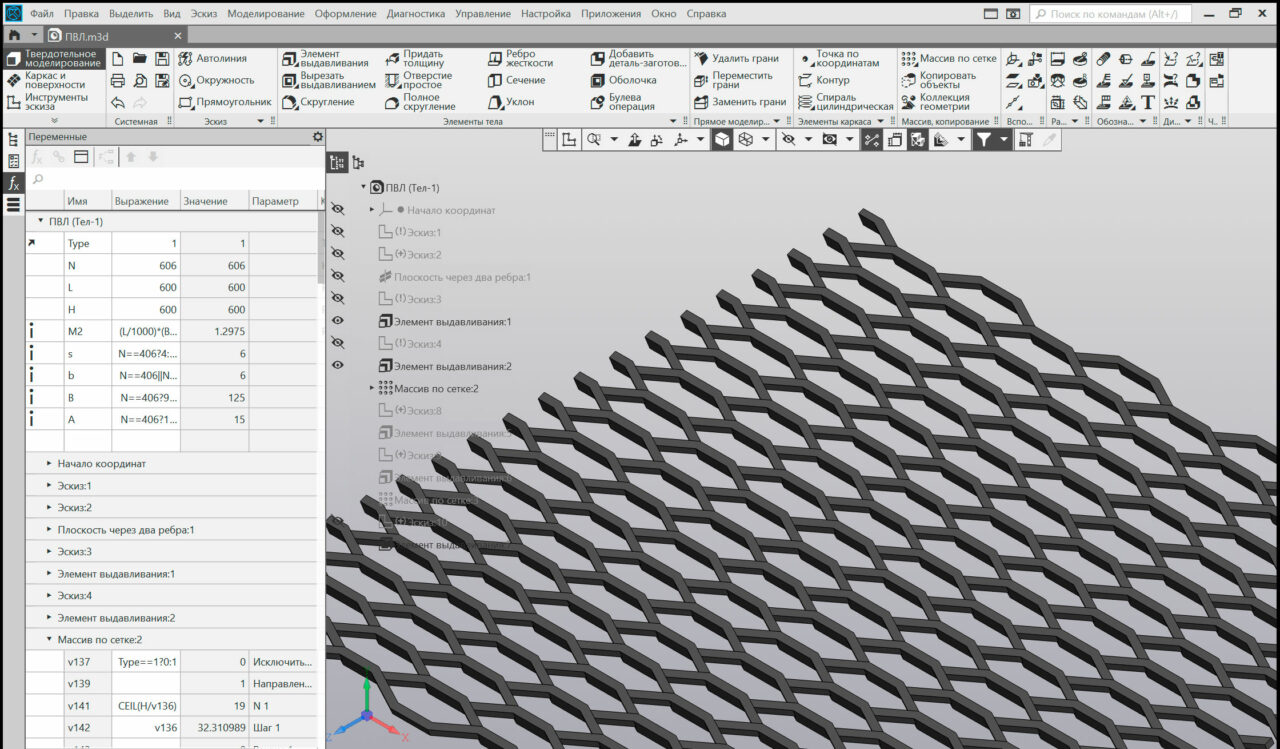Image resolution: width=1280 pixels, height=749 pixels.
Task: Click Удалить грани tool
Action: click(736, 58)
